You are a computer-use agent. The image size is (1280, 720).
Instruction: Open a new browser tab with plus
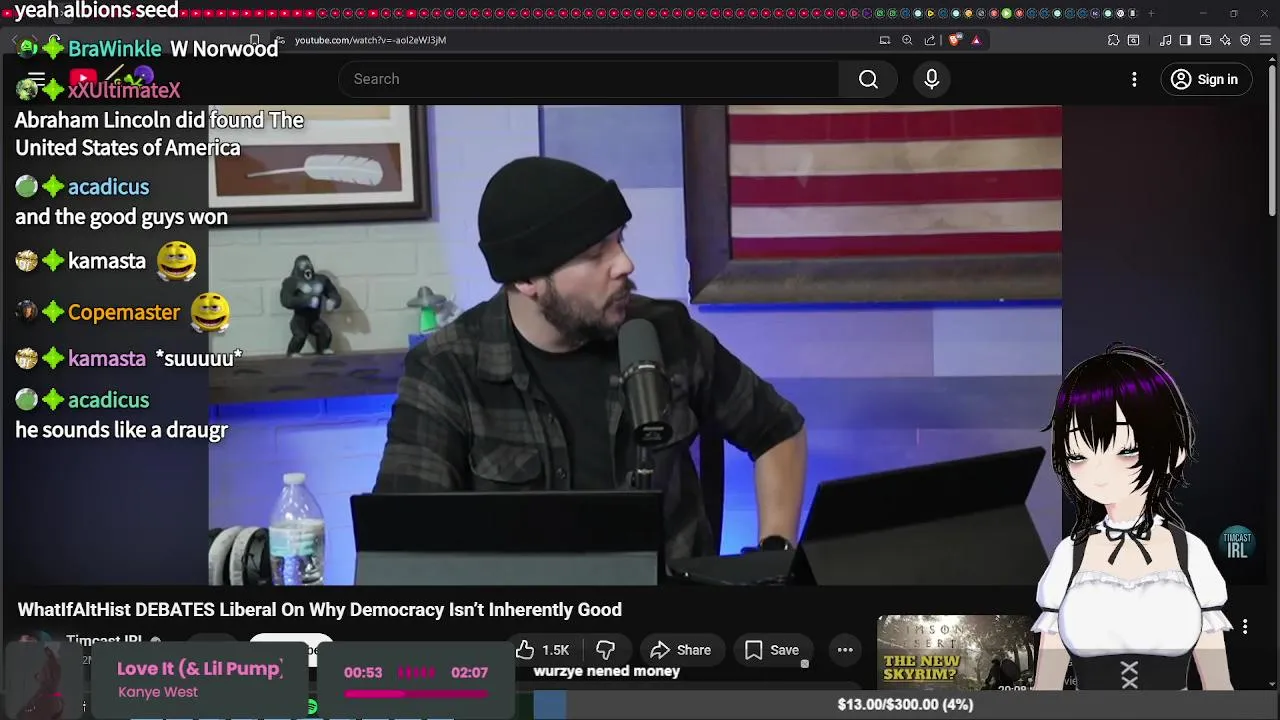coord(1151,13)
